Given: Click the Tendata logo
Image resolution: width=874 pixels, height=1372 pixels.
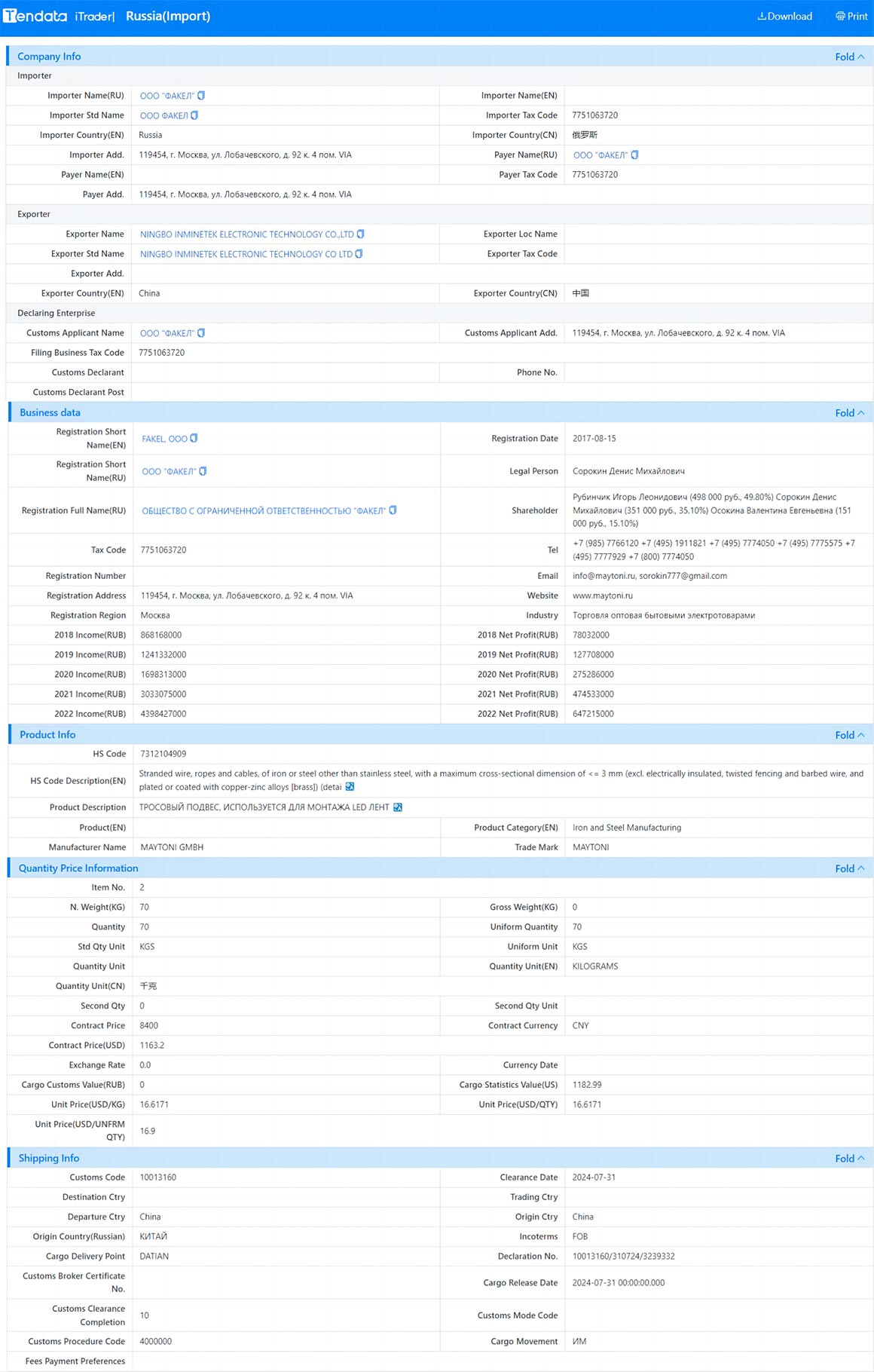Looking at the screenshot, I should (35, 16).
